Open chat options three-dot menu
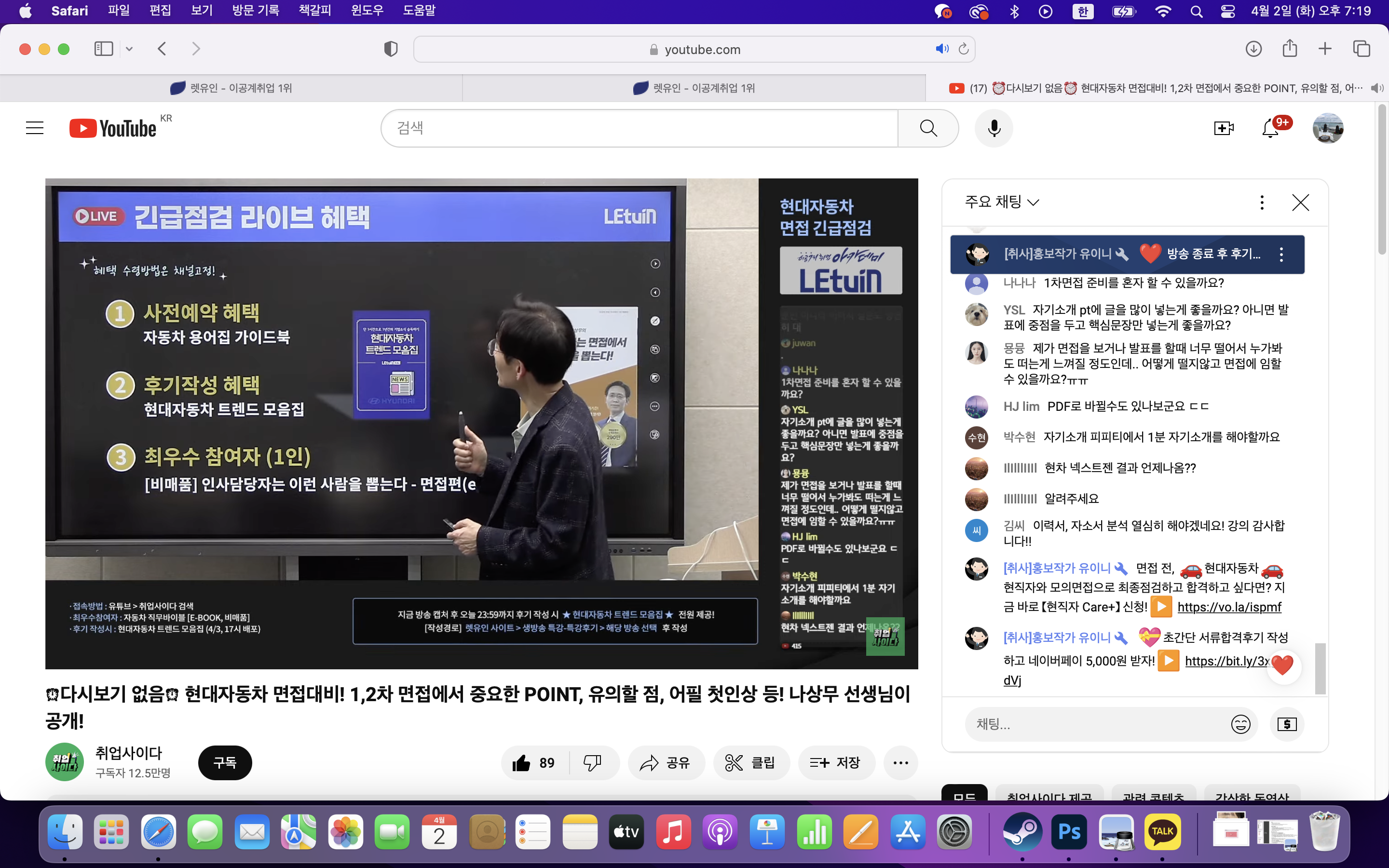Viewport: 1389px width, 868px height. (1262, 202)
